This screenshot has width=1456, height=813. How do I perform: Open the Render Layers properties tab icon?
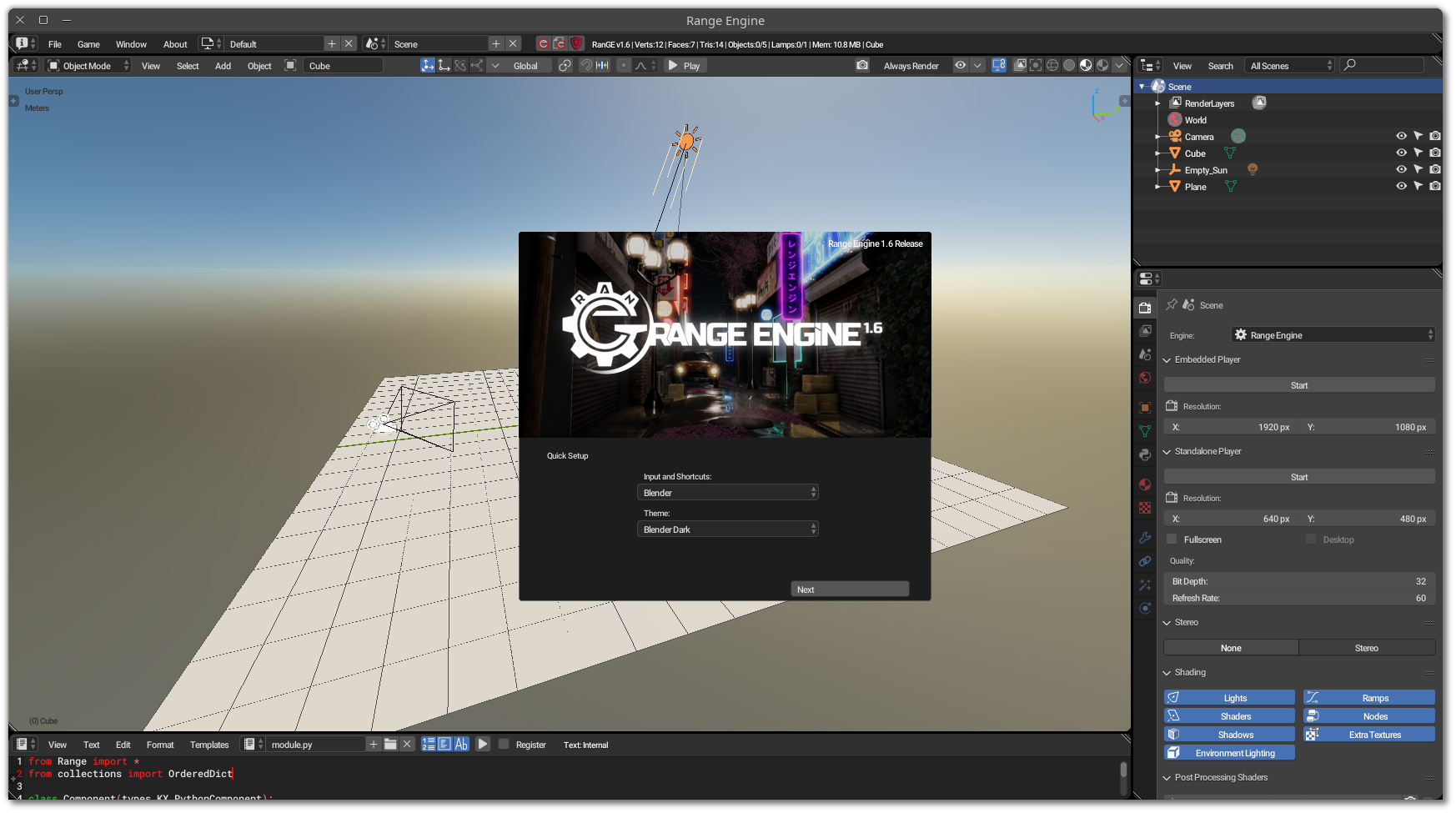click(x=1145, y=331)
